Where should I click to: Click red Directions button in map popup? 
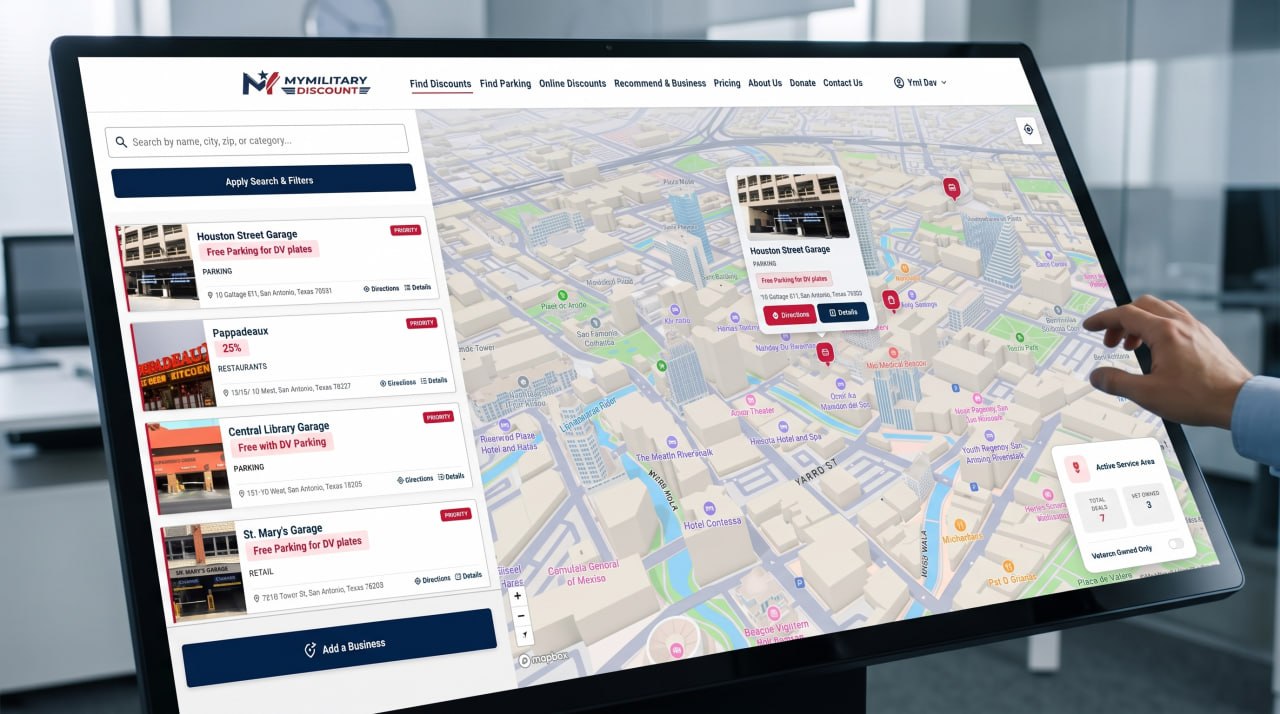pyautogui.click(x=789, y=314)
